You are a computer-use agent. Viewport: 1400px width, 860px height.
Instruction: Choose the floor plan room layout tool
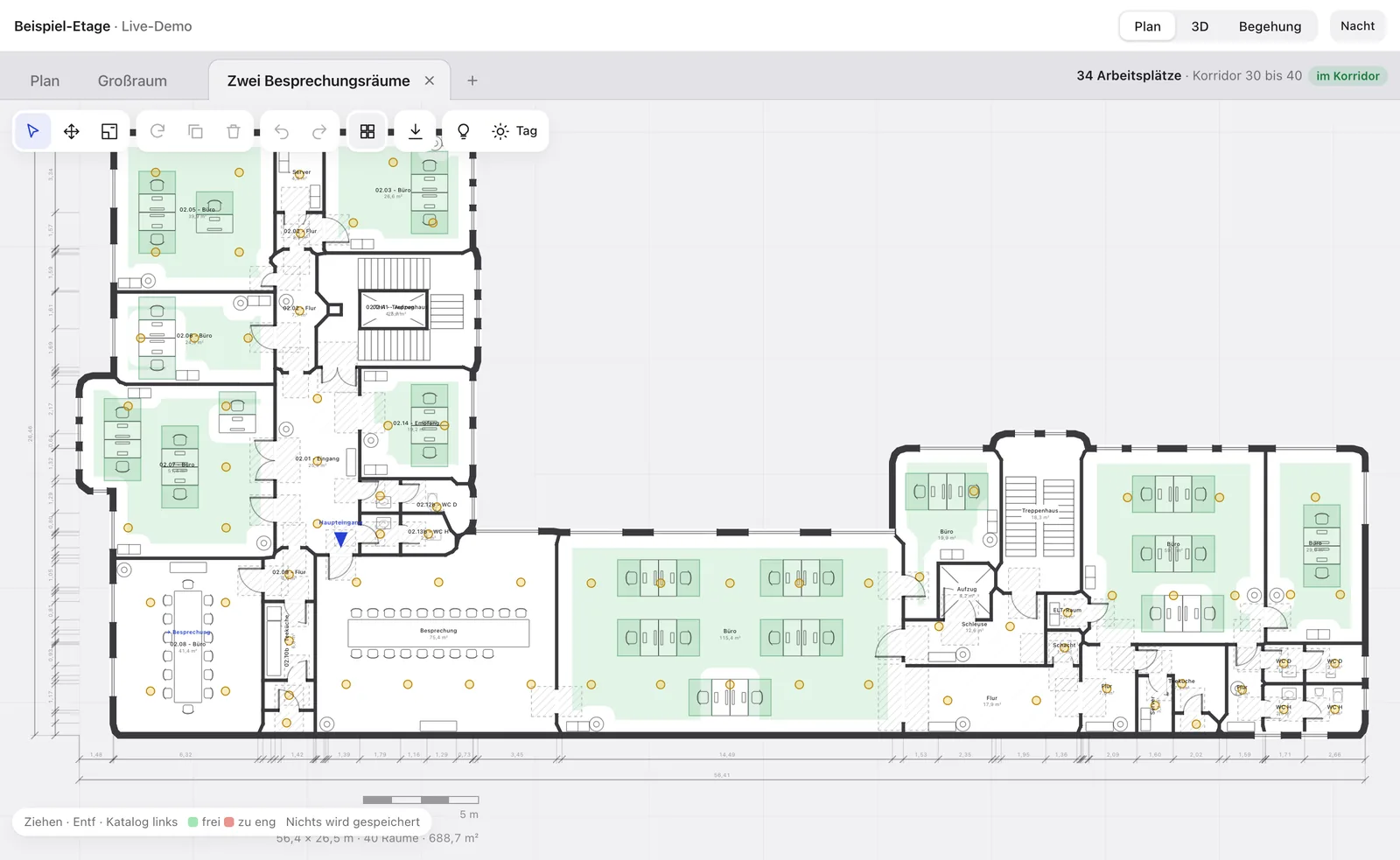pyautogui.click(x=109, y=131)
